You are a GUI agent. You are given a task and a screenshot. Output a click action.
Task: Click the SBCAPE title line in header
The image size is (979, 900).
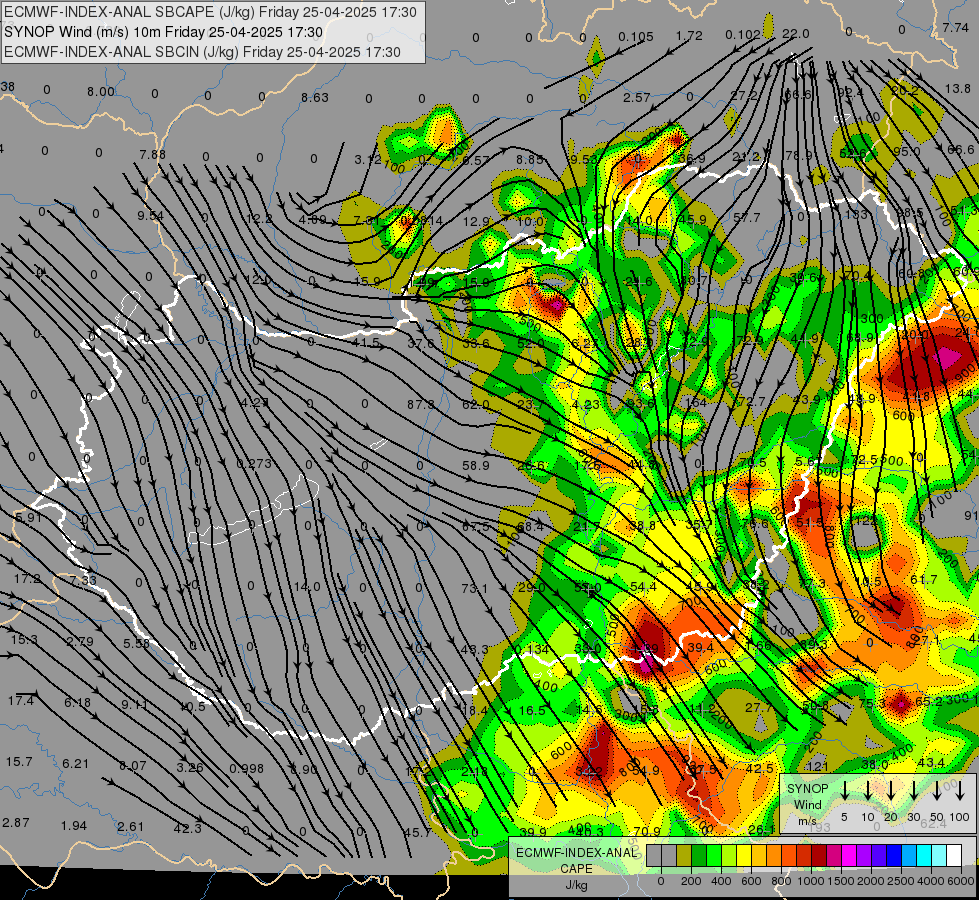pyautogui.click(x=210, y=12)
